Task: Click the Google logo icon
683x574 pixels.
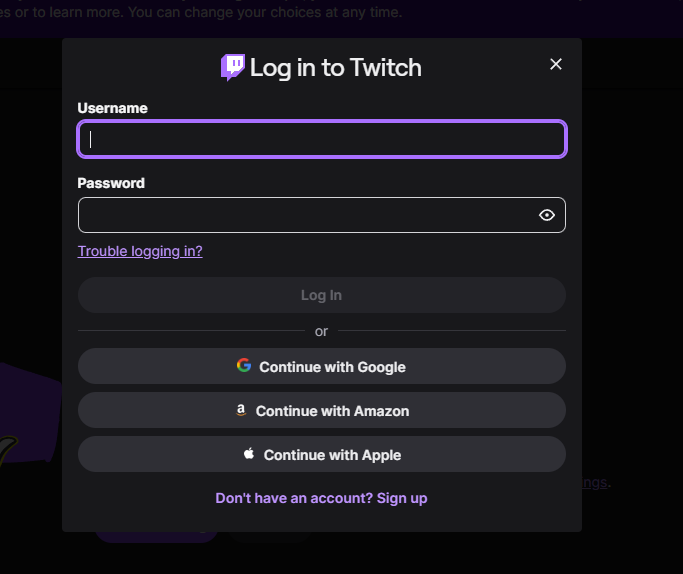Action: pos(244,366)
